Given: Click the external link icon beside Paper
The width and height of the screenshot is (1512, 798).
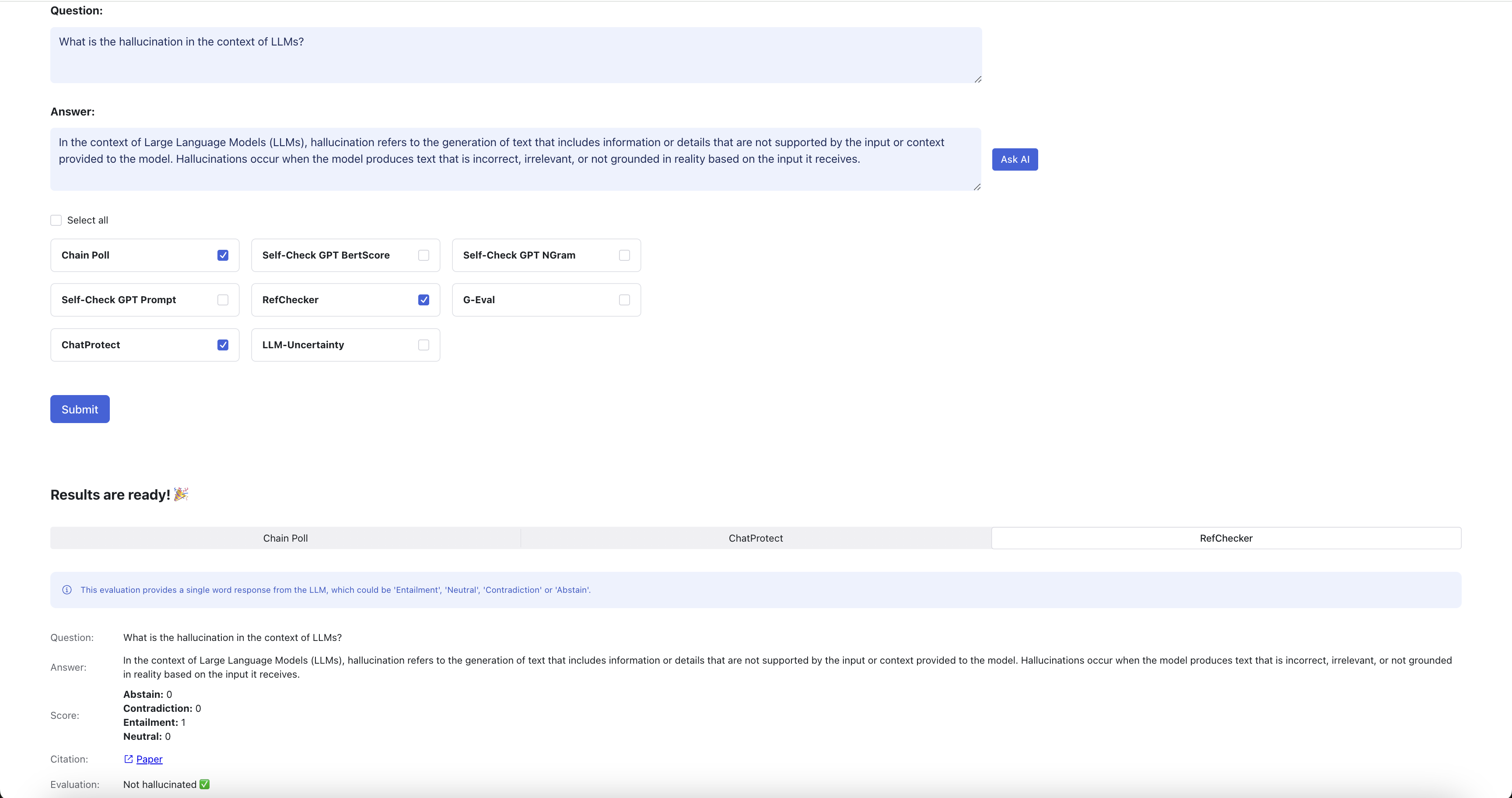Looking at the screenshot, I should tap(129, 759).
